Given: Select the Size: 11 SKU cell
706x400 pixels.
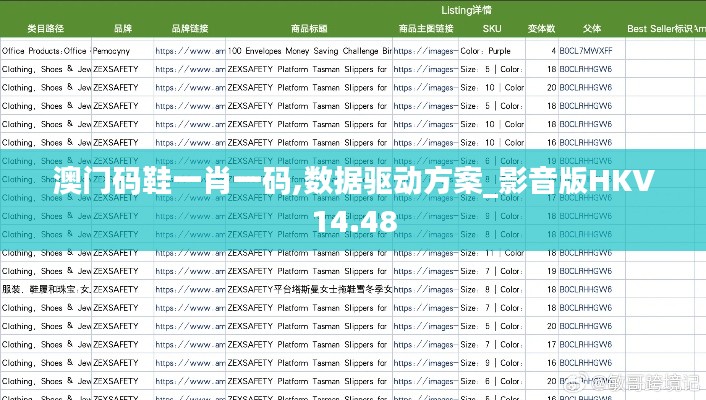Looking at the screenshot, I should point(492,253).
